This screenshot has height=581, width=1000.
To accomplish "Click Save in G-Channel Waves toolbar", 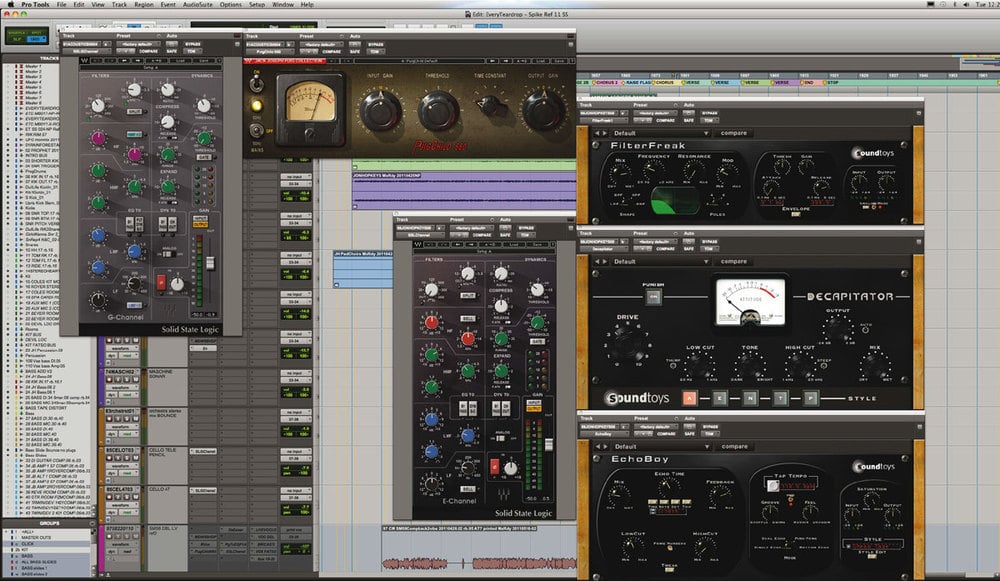I will pyautogui.click(x=203, y=61).
